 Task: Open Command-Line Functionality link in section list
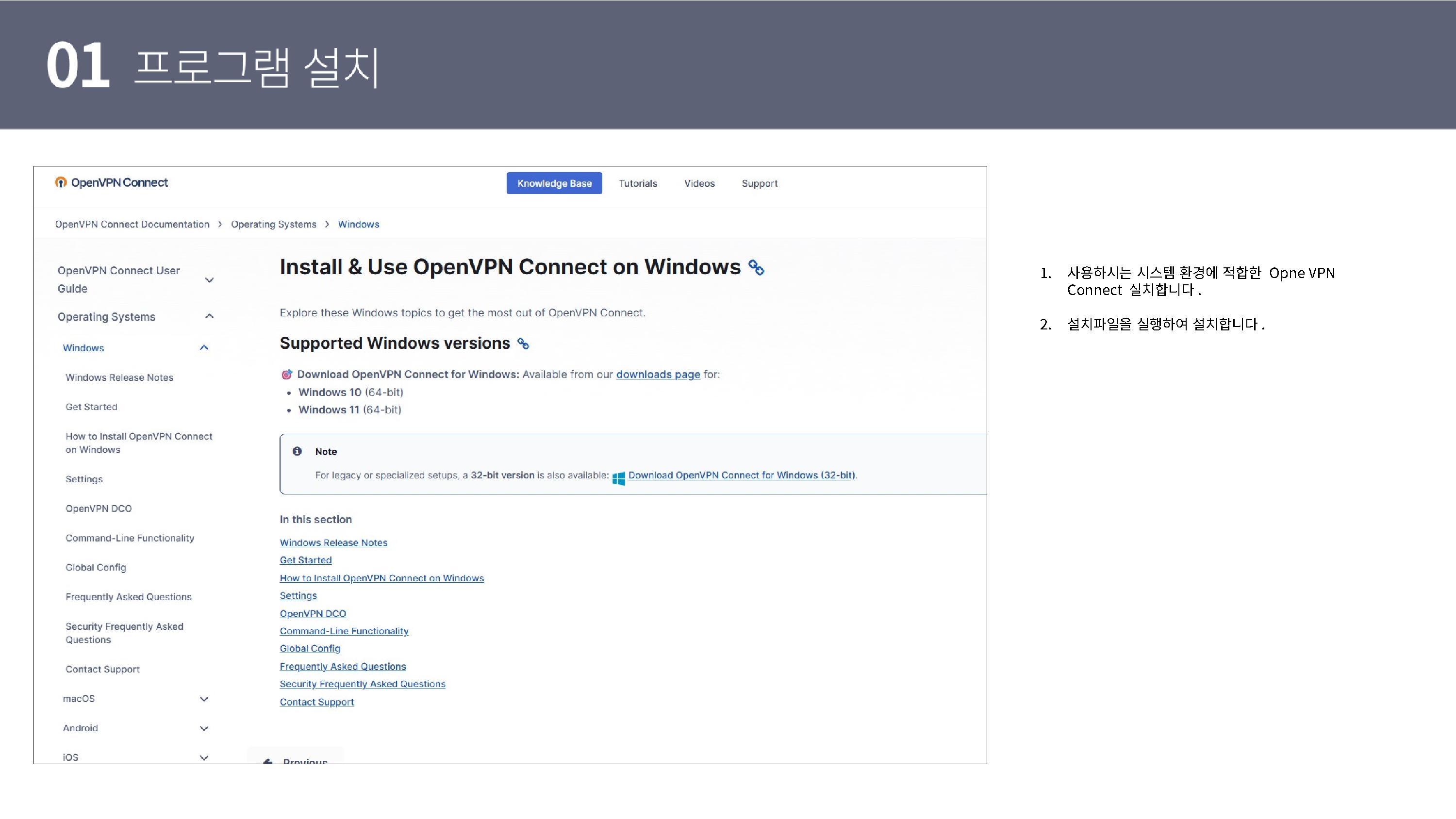[x=344, y=631]
